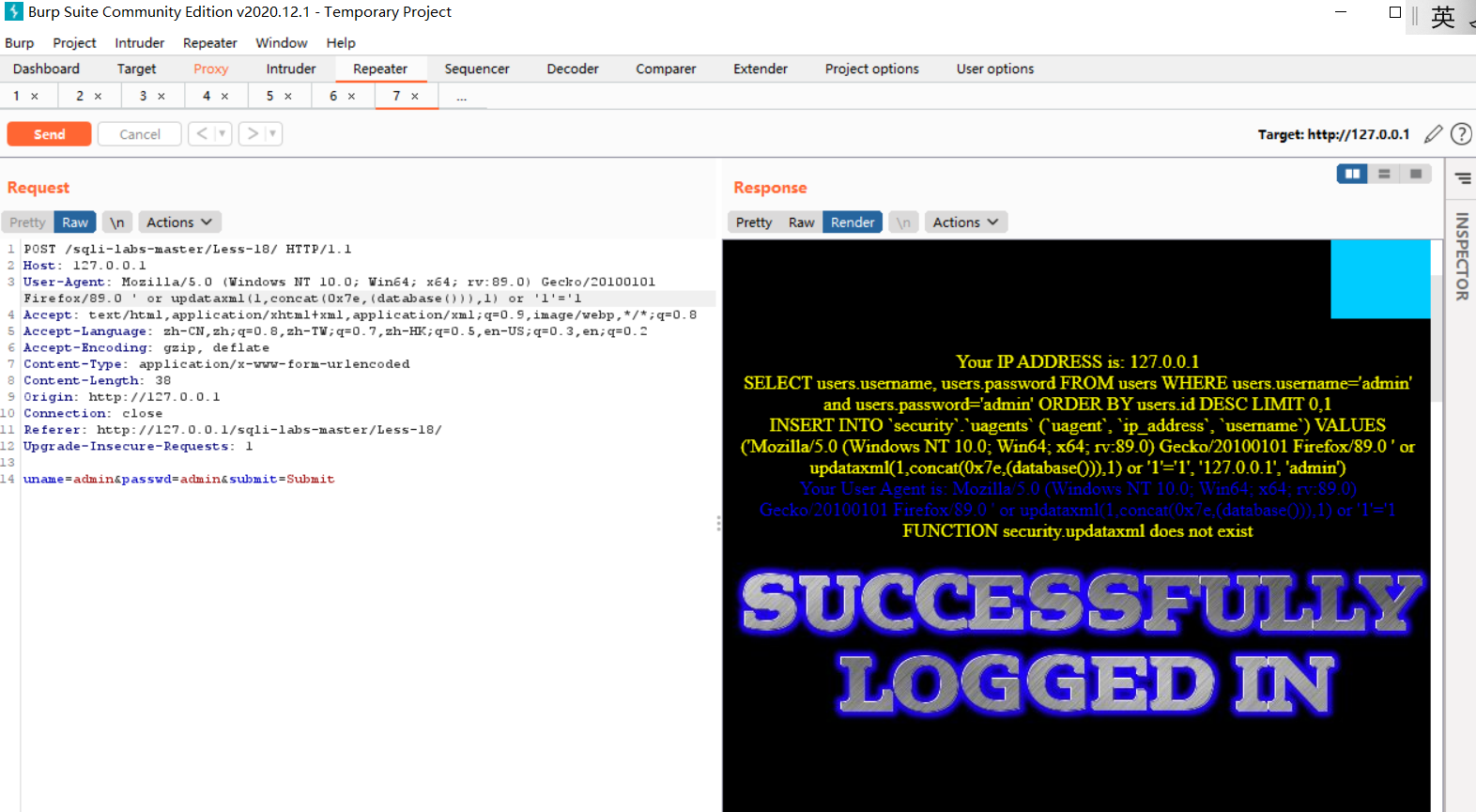Click the POST /sqli-labs-master/Less-18/ request line
Viewport: 1476px width, 812px height.
point(188,250)
